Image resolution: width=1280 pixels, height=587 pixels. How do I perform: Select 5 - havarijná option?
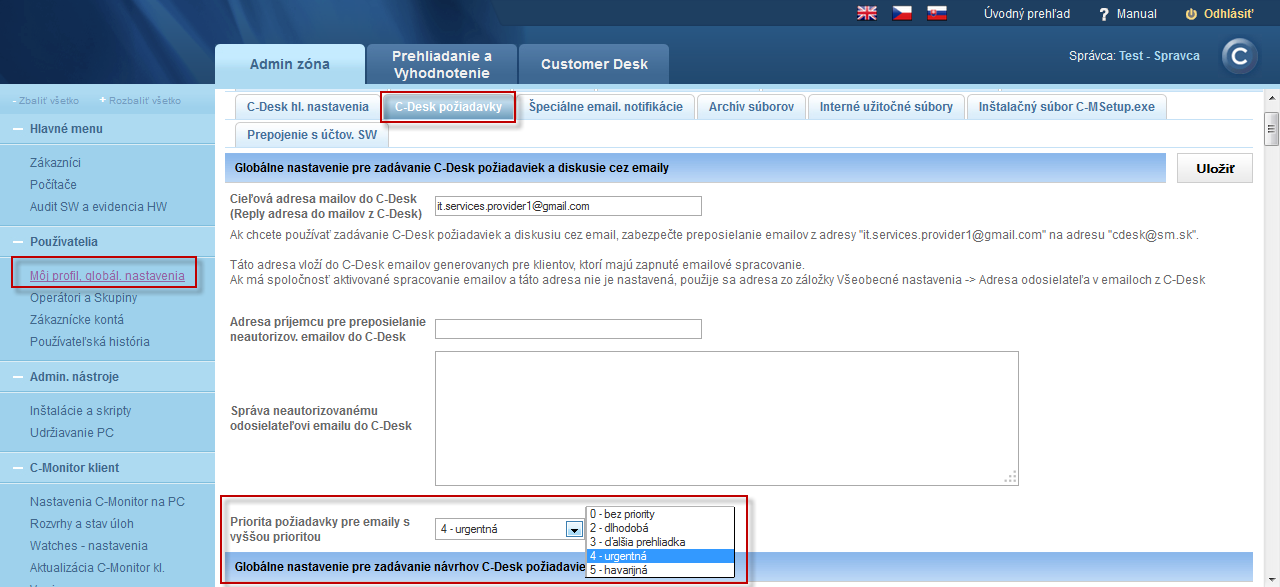click(x=660, y=570)
